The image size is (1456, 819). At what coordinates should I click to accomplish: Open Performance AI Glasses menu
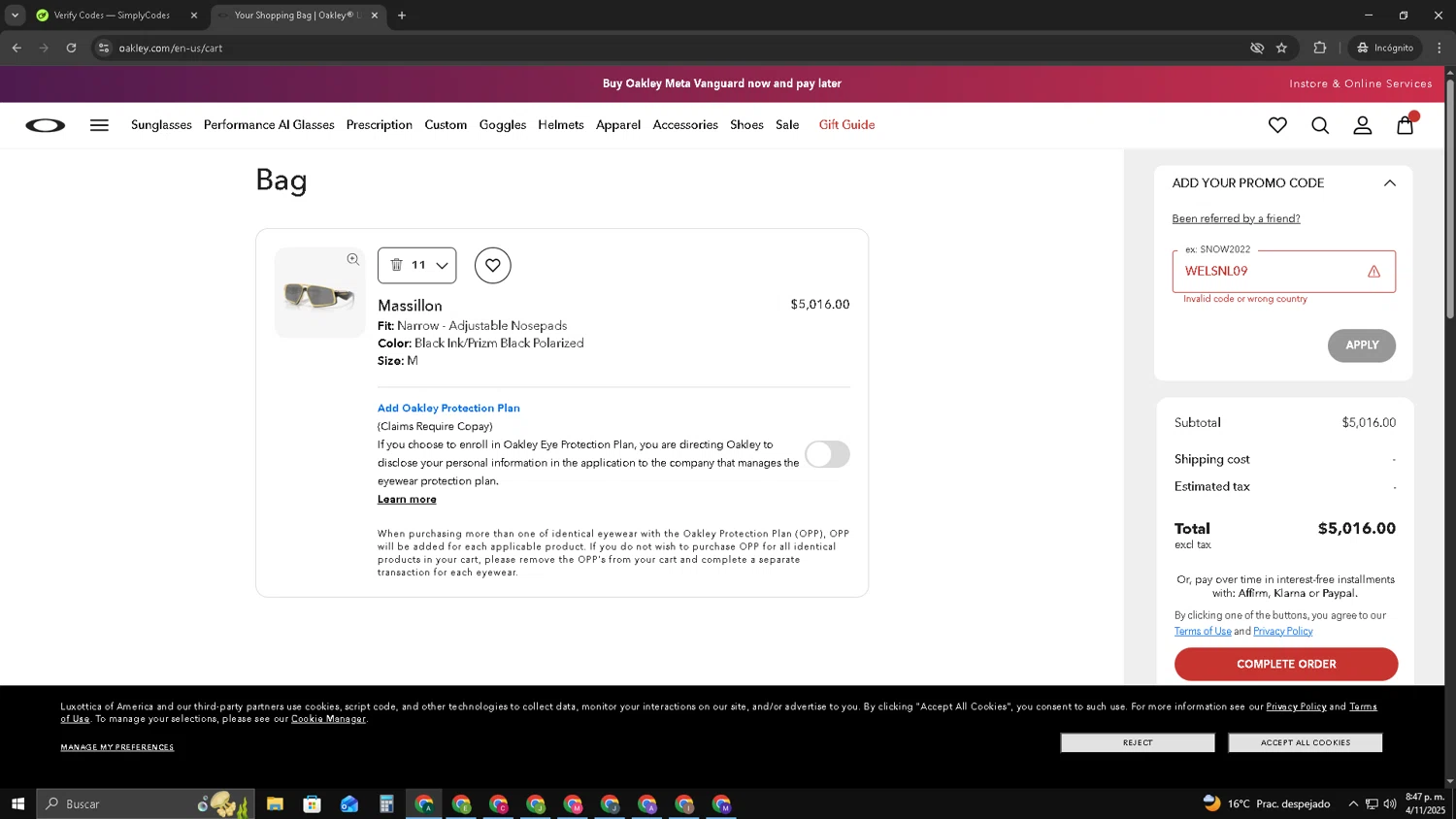[269, 125]
